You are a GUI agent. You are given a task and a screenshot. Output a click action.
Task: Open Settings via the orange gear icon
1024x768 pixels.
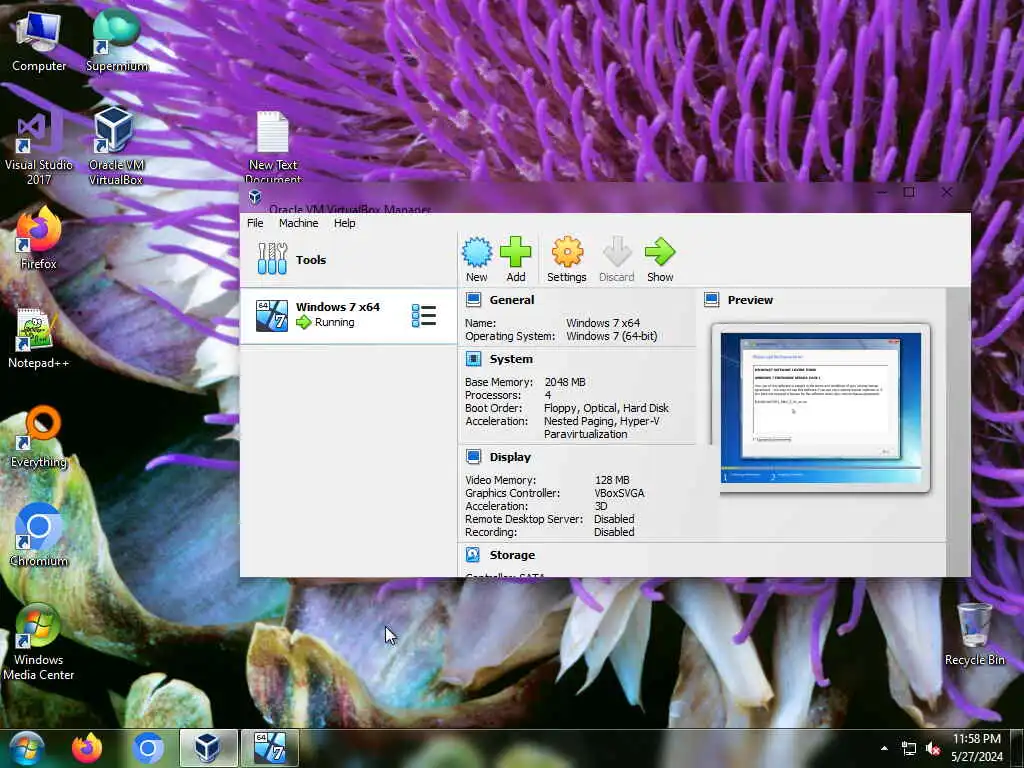[x=567, y=252]
